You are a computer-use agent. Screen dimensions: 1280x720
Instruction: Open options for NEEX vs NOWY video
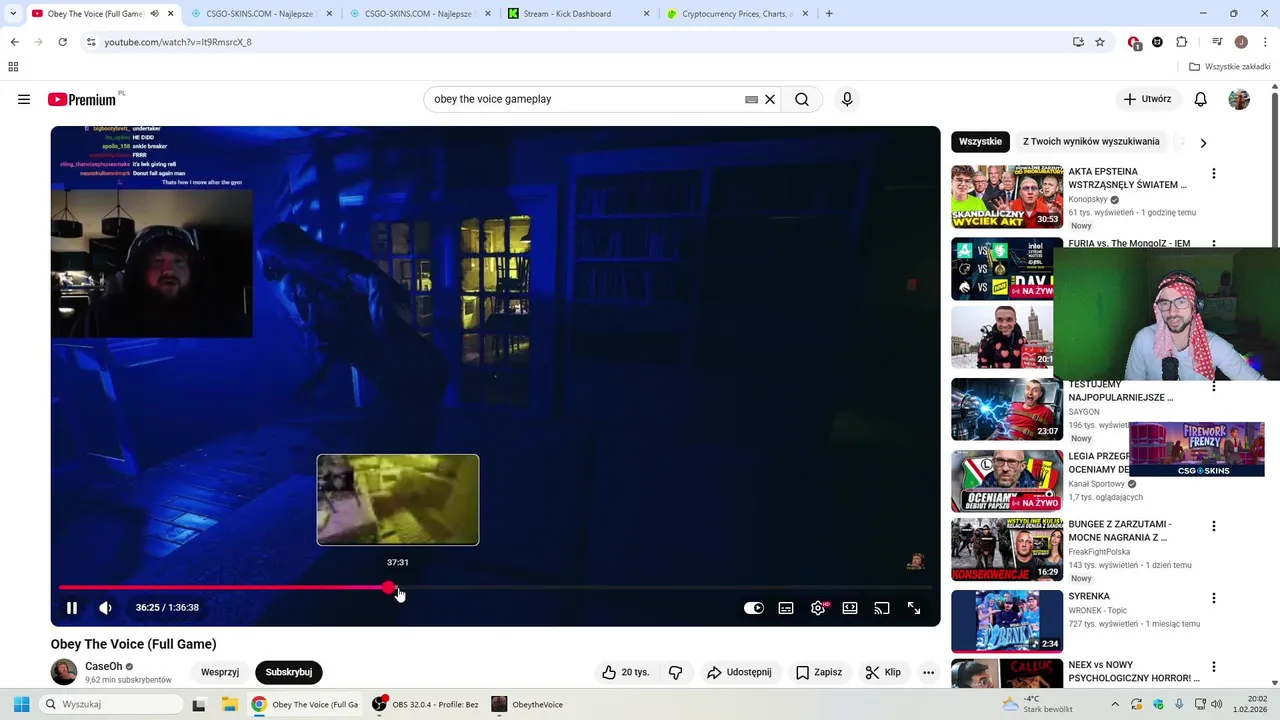point(1214,666)
